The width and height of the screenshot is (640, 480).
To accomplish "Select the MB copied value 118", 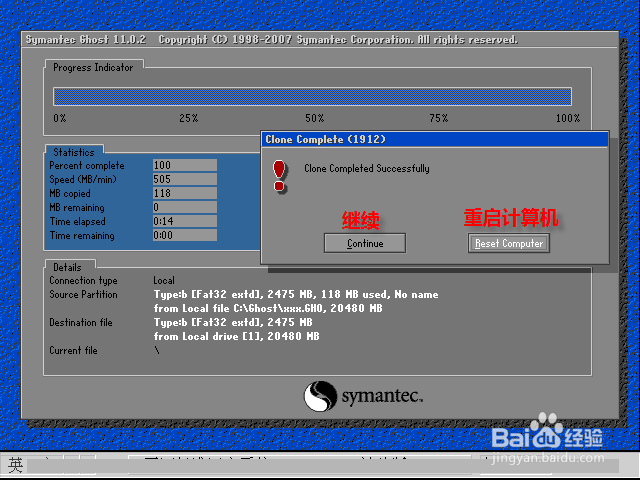I will point(184,193).
